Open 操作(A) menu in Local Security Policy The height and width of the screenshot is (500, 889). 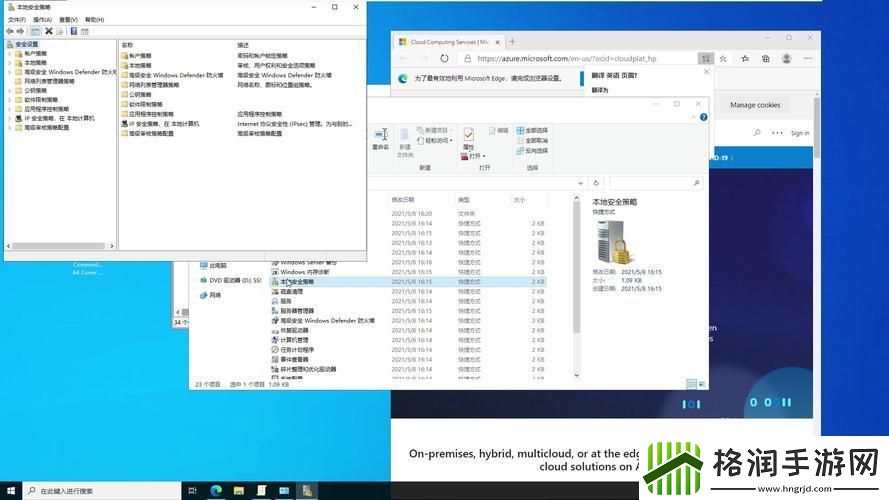(x=43, y=19)
